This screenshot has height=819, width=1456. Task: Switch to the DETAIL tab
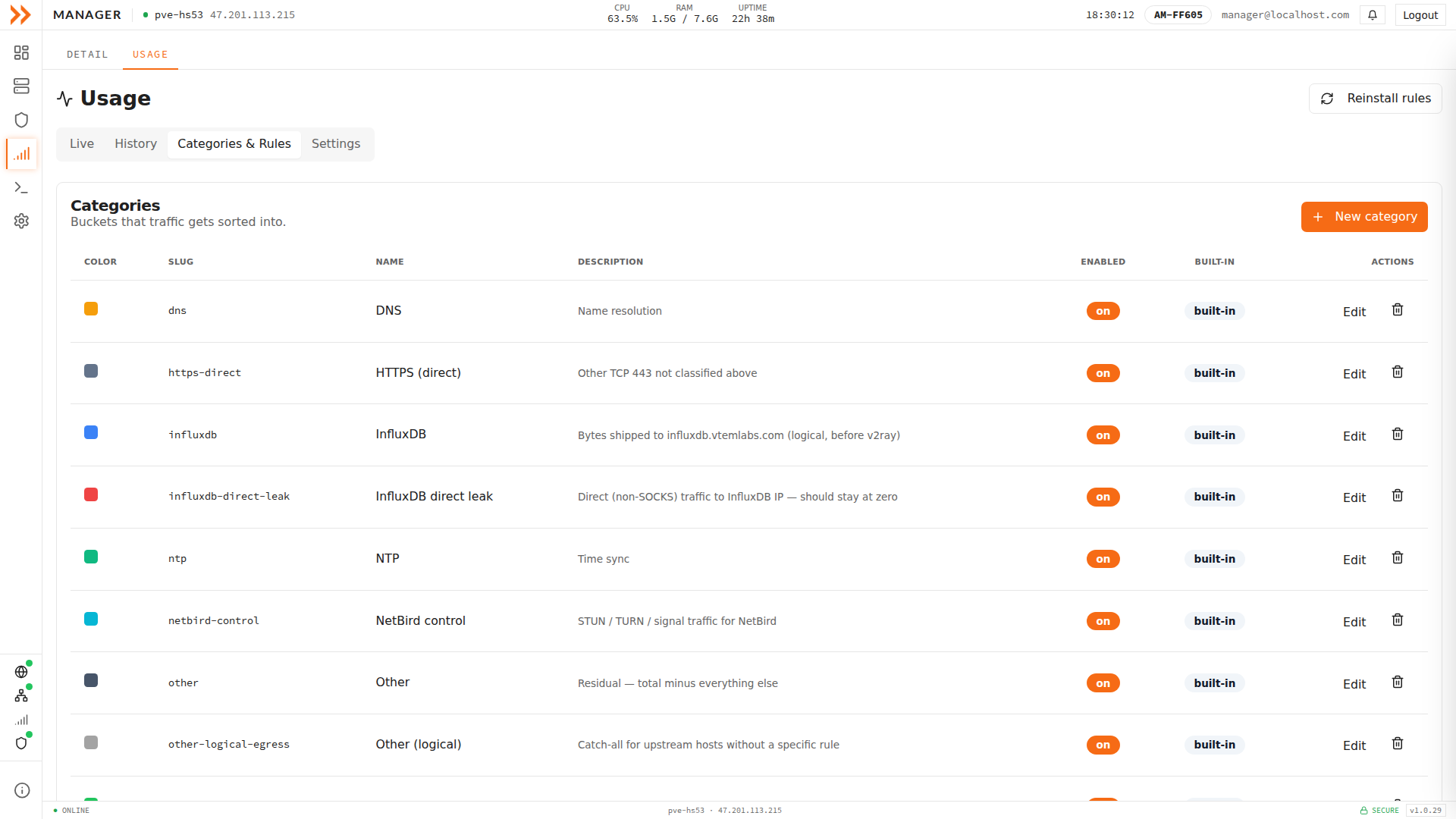coord(87,55)
